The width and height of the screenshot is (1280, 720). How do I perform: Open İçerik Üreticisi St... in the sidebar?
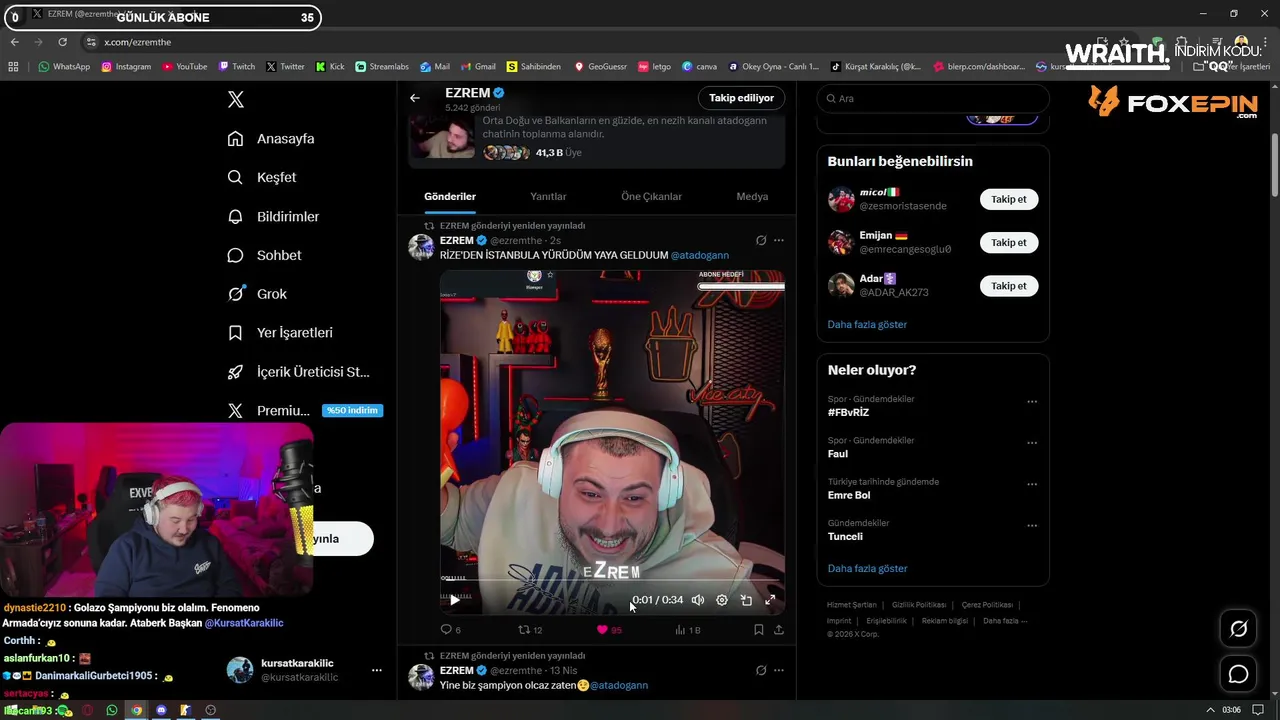(298, 371)
